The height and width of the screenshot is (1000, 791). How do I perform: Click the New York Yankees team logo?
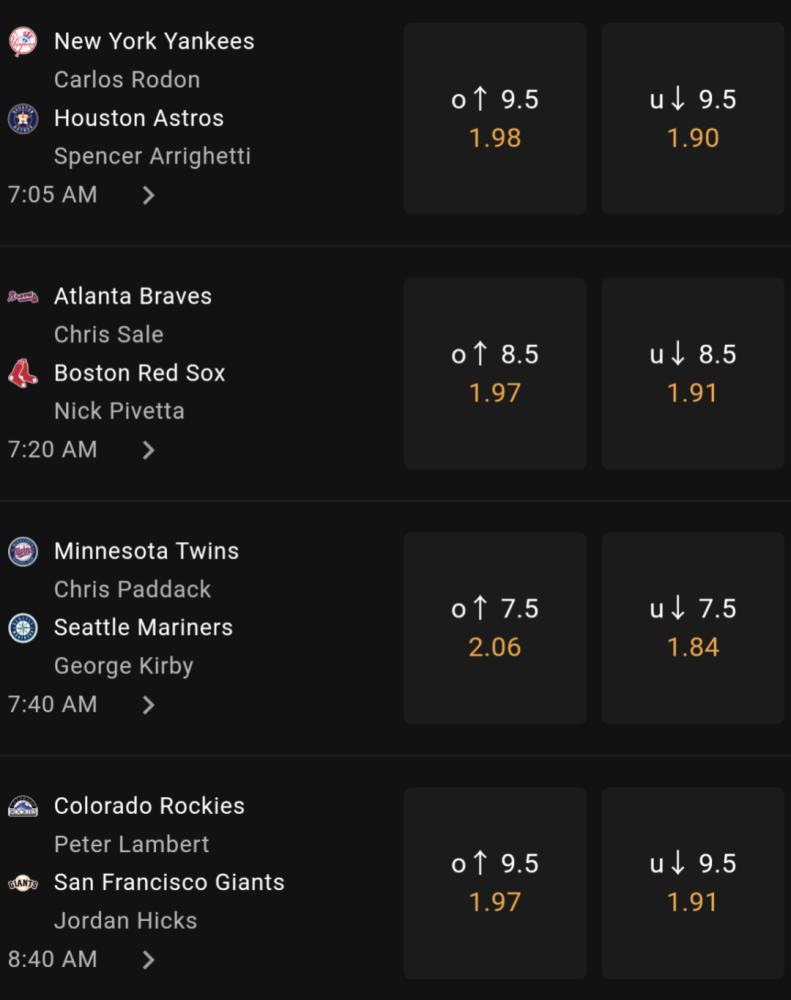22,42
